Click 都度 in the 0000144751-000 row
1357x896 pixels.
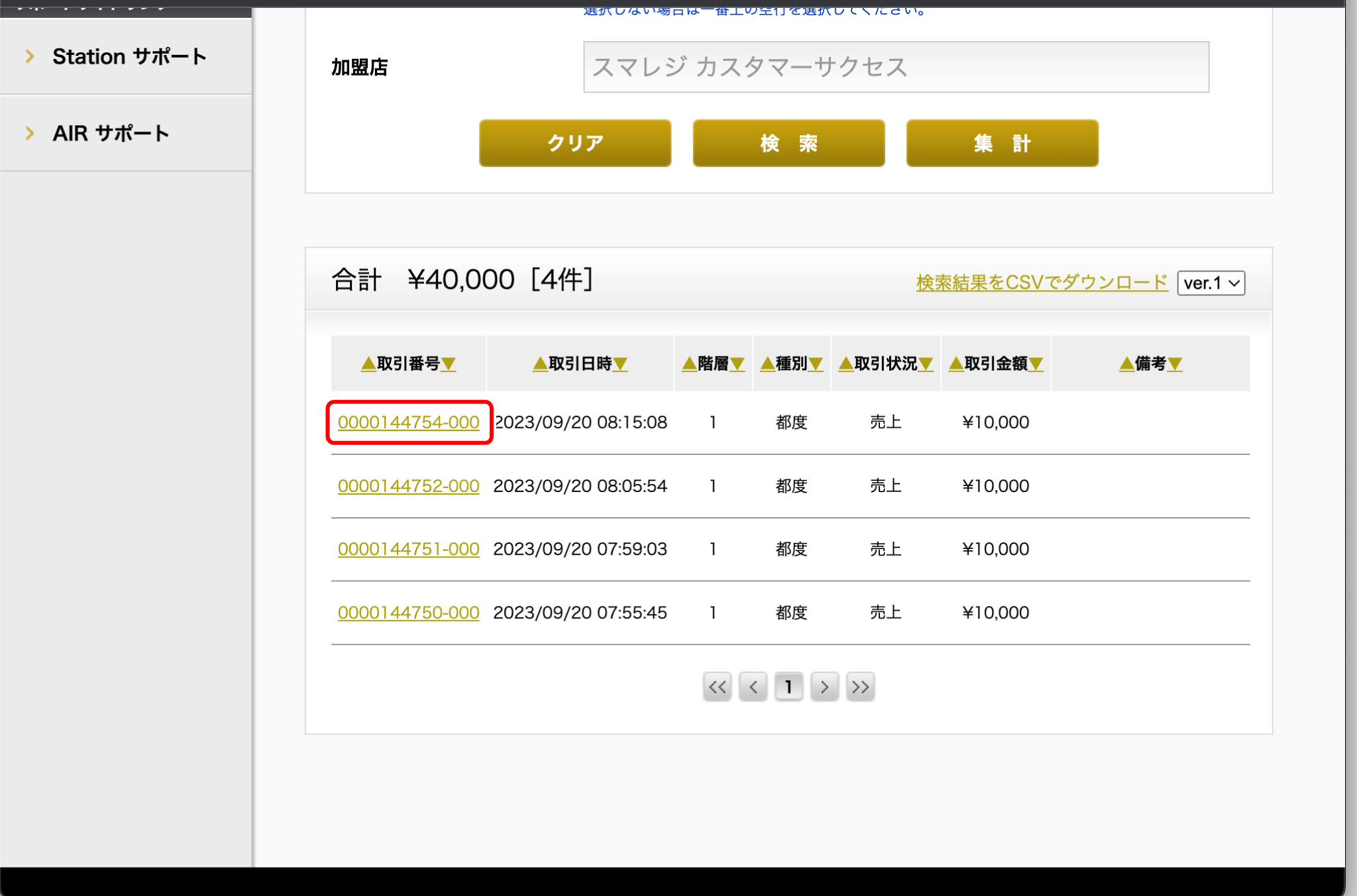[x=791, y=549]
